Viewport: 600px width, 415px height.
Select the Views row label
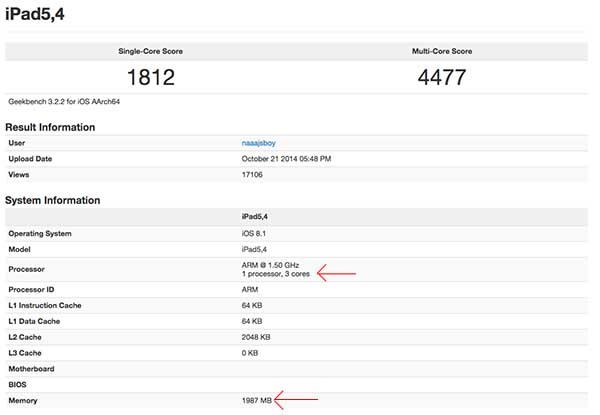19,175
